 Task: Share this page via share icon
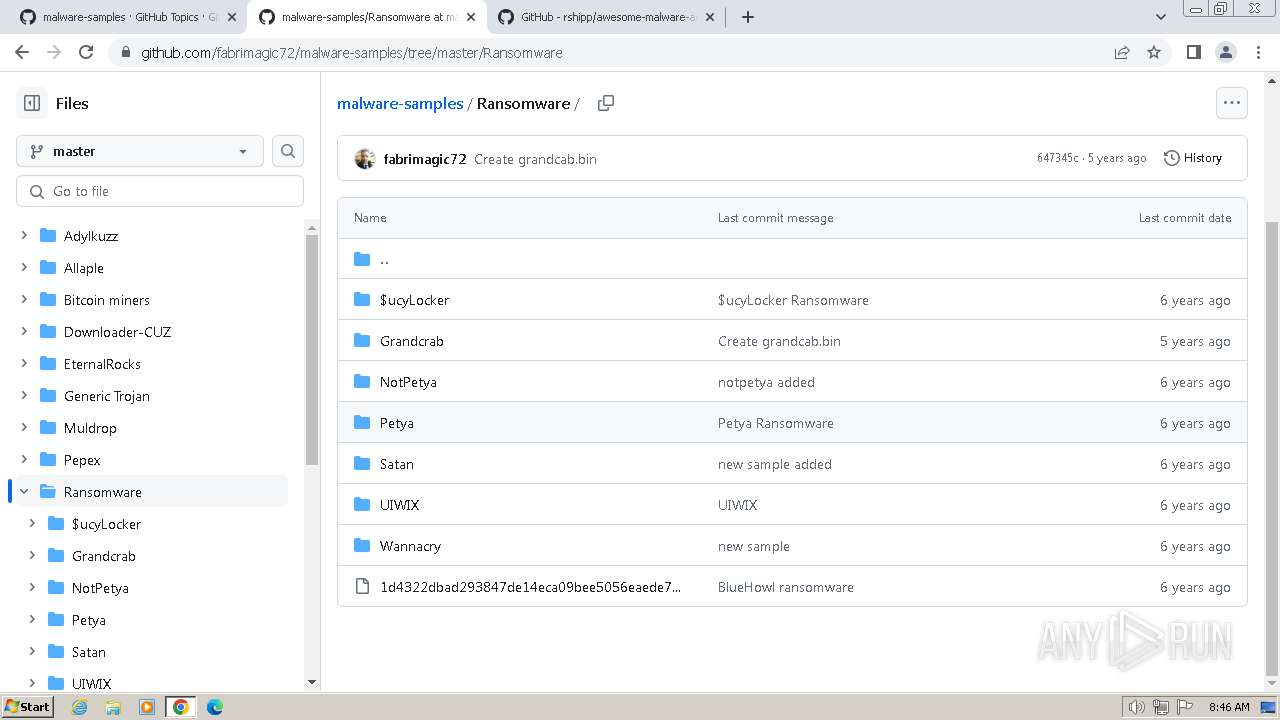tap(1122, 52)
